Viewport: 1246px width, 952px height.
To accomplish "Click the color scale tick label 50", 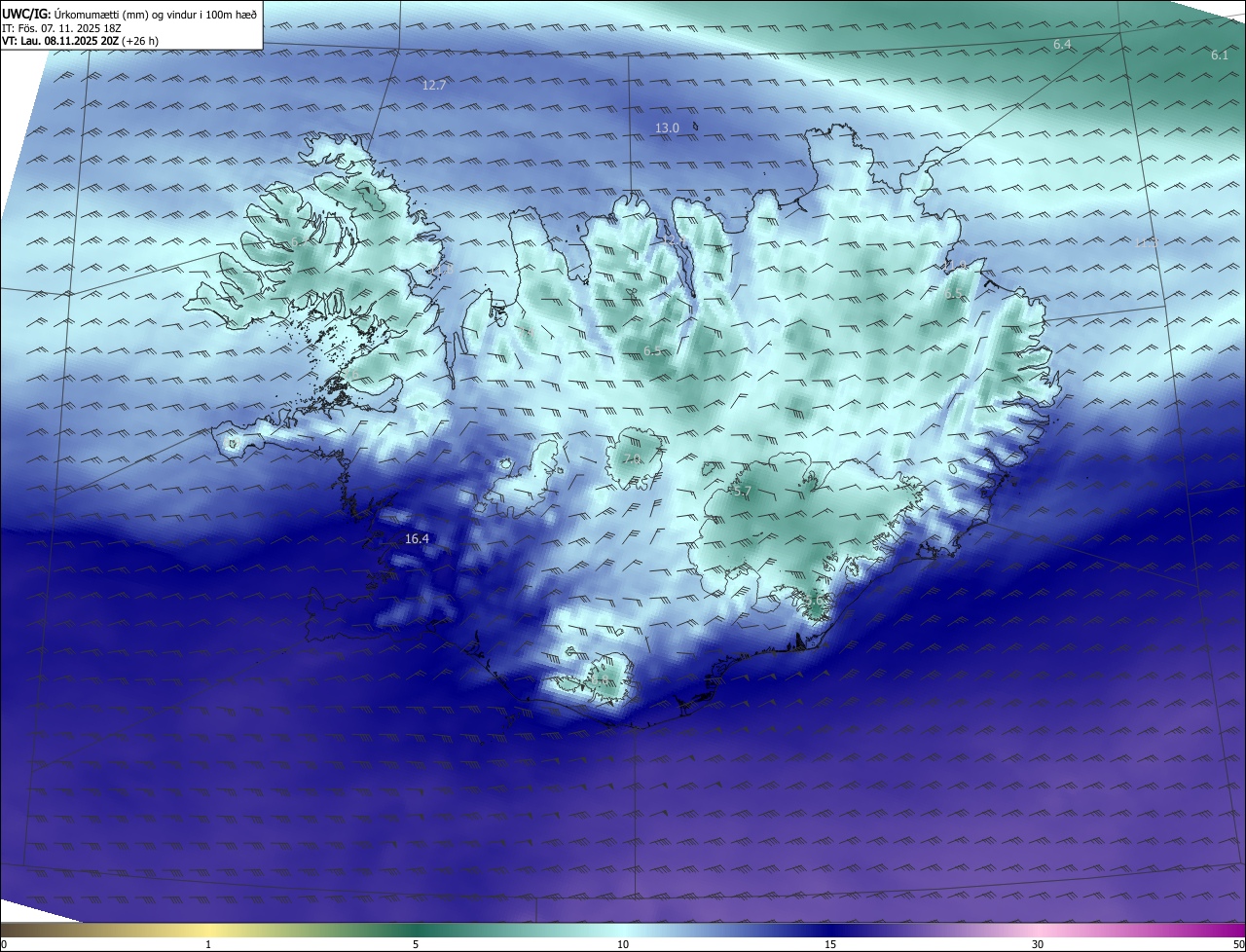I will pos(1238,944).
